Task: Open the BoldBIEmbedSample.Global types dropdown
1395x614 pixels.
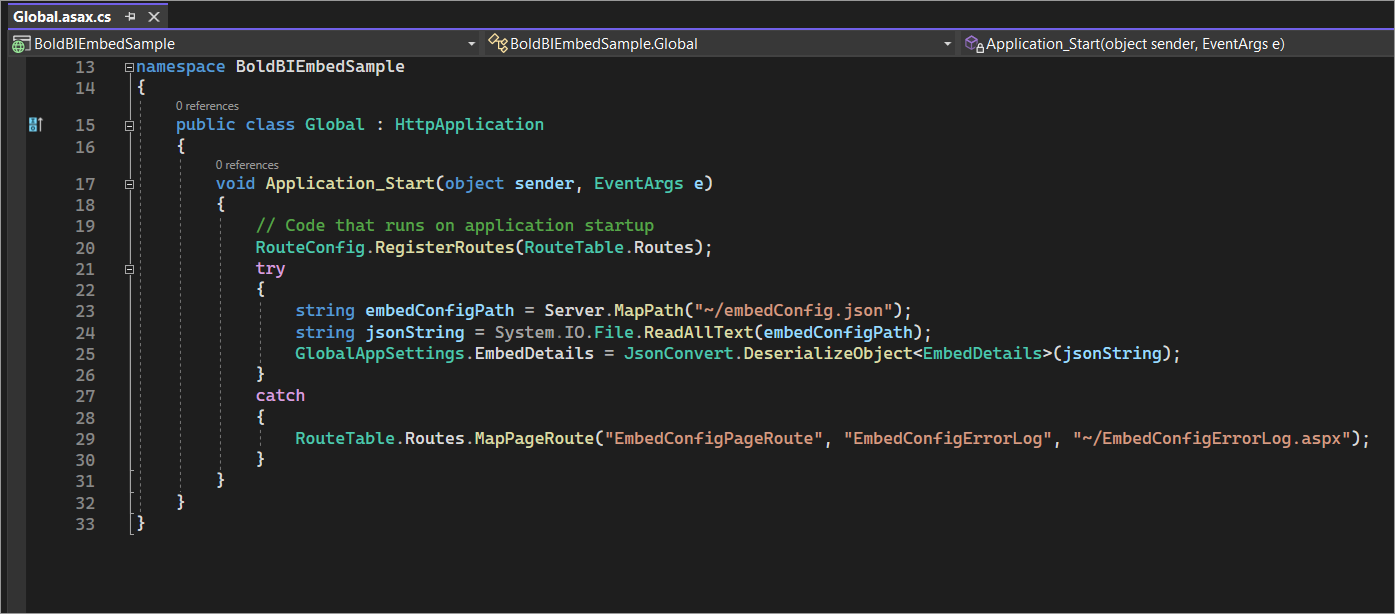Action: pos(946,43)
